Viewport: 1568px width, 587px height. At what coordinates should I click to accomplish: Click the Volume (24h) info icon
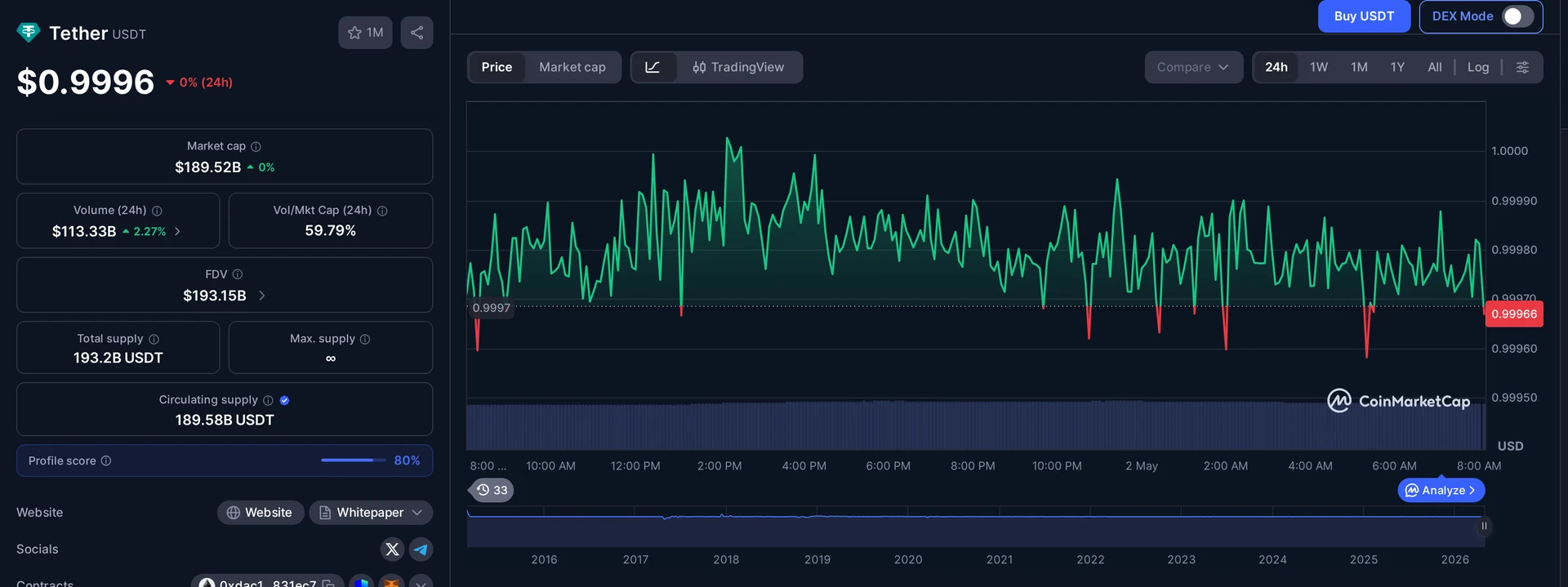pyautogui.click(x=157, y=211)
